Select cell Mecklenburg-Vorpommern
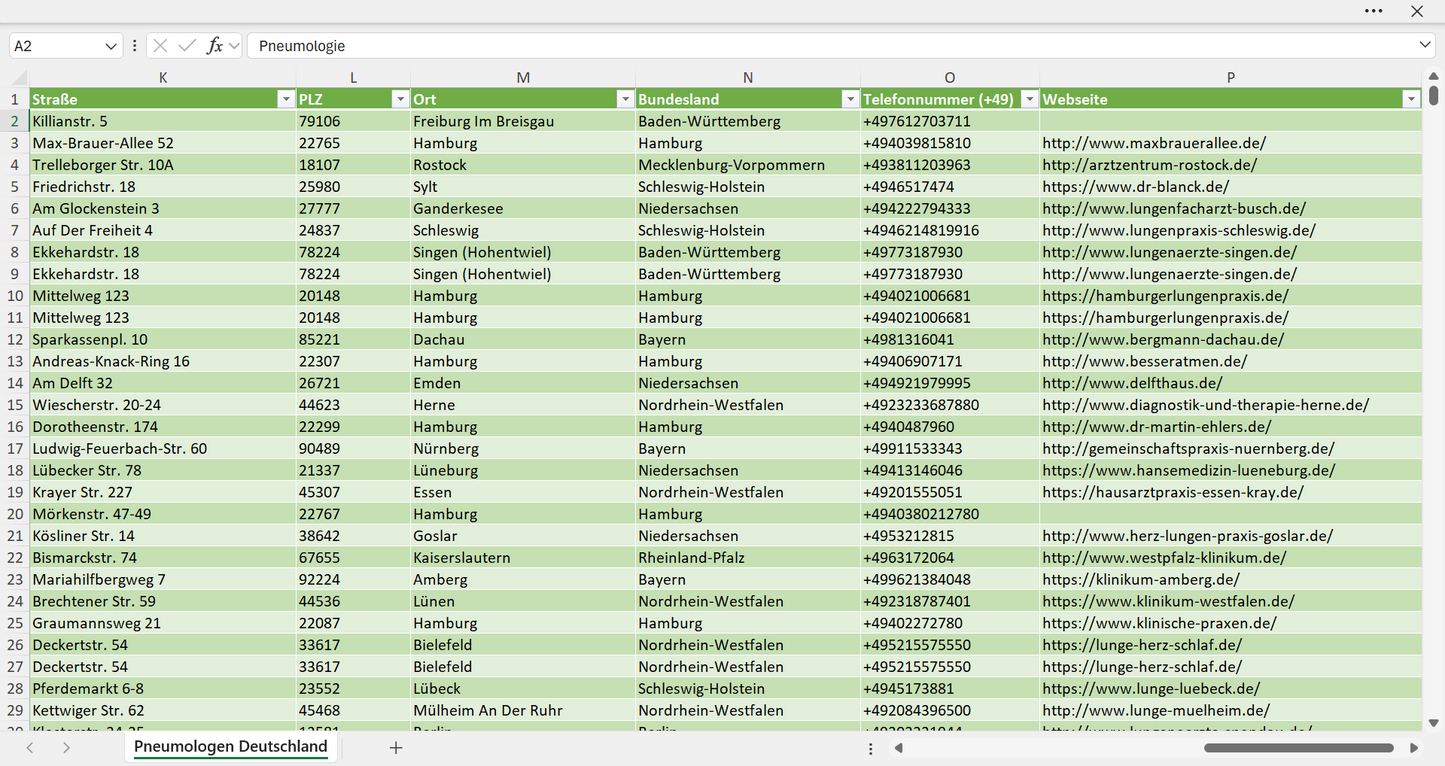The width and height of the screenshot is (1445, 766). (748, 165)
